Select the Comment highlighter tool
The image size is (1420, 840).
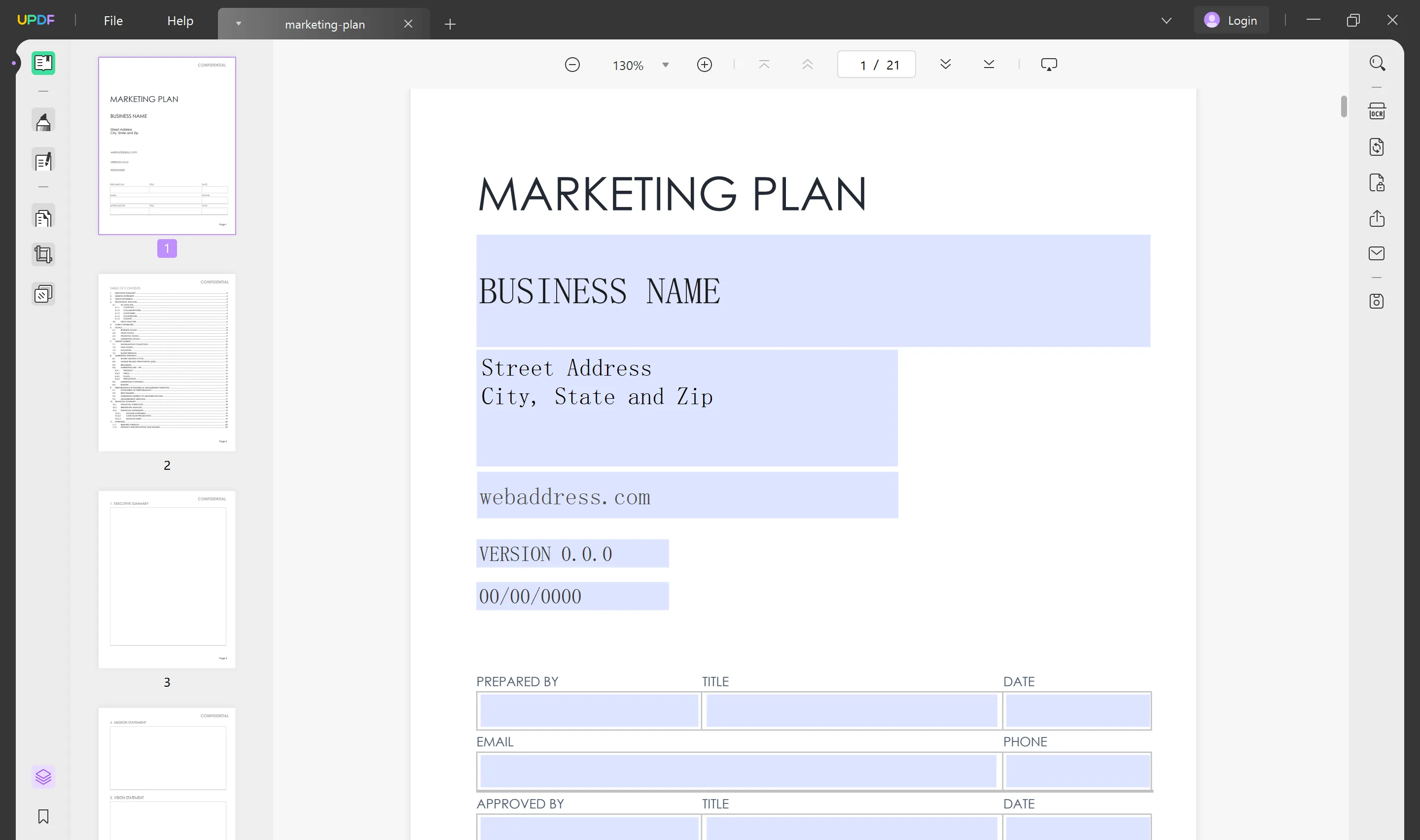[43, 121]
